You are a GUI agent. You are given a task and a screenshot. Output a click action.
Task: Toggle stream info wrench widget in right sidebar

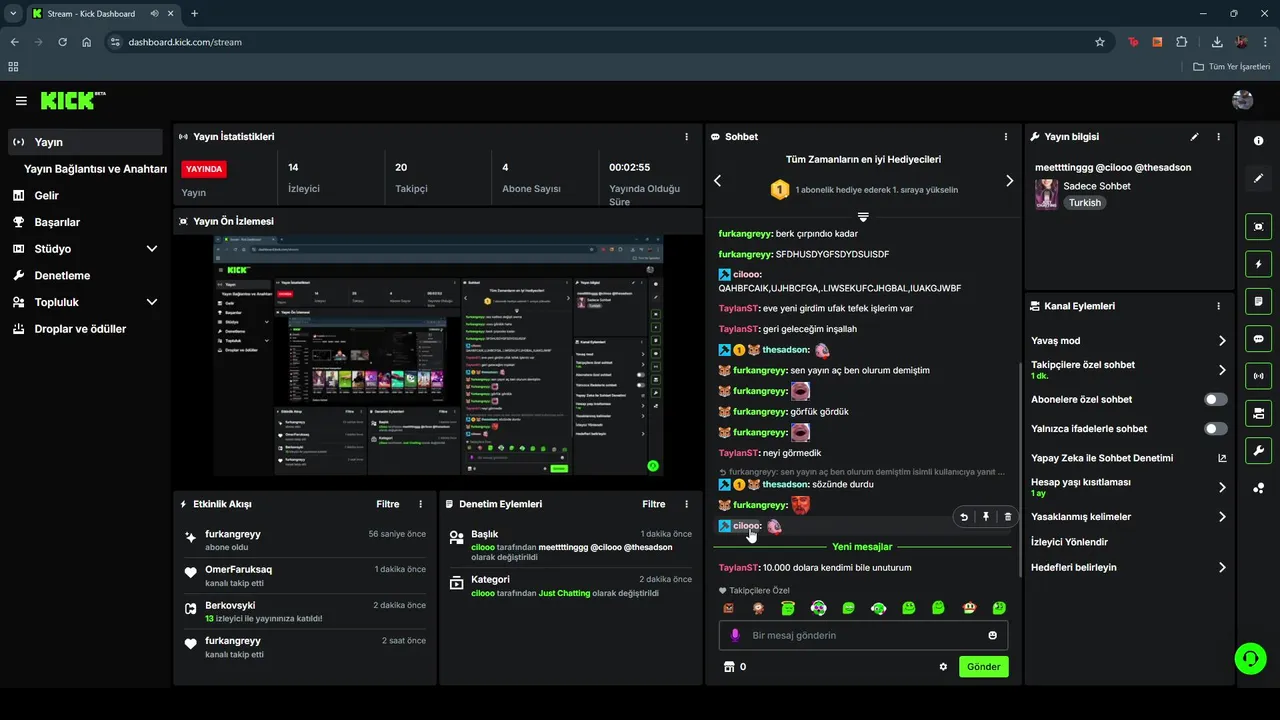coord(1259,450)
